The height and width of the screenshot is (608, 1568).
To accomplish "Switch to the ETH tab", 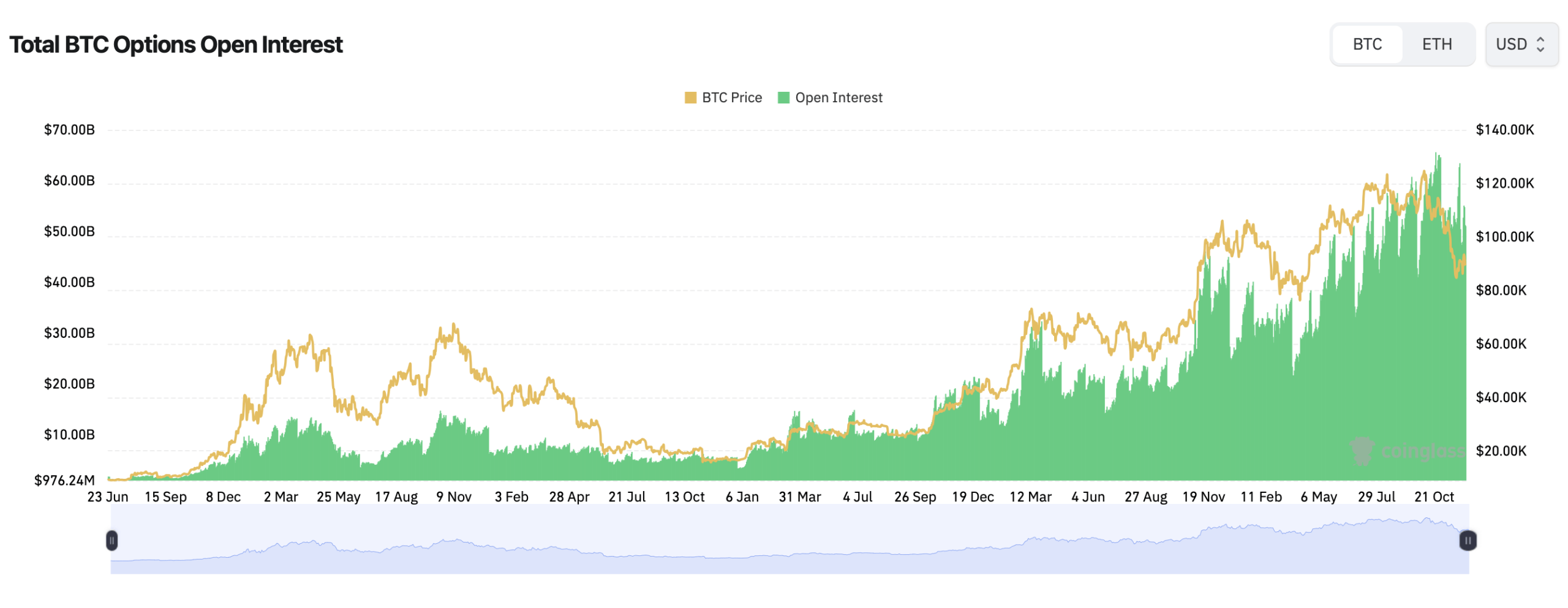I will [x=1436, y=44].
